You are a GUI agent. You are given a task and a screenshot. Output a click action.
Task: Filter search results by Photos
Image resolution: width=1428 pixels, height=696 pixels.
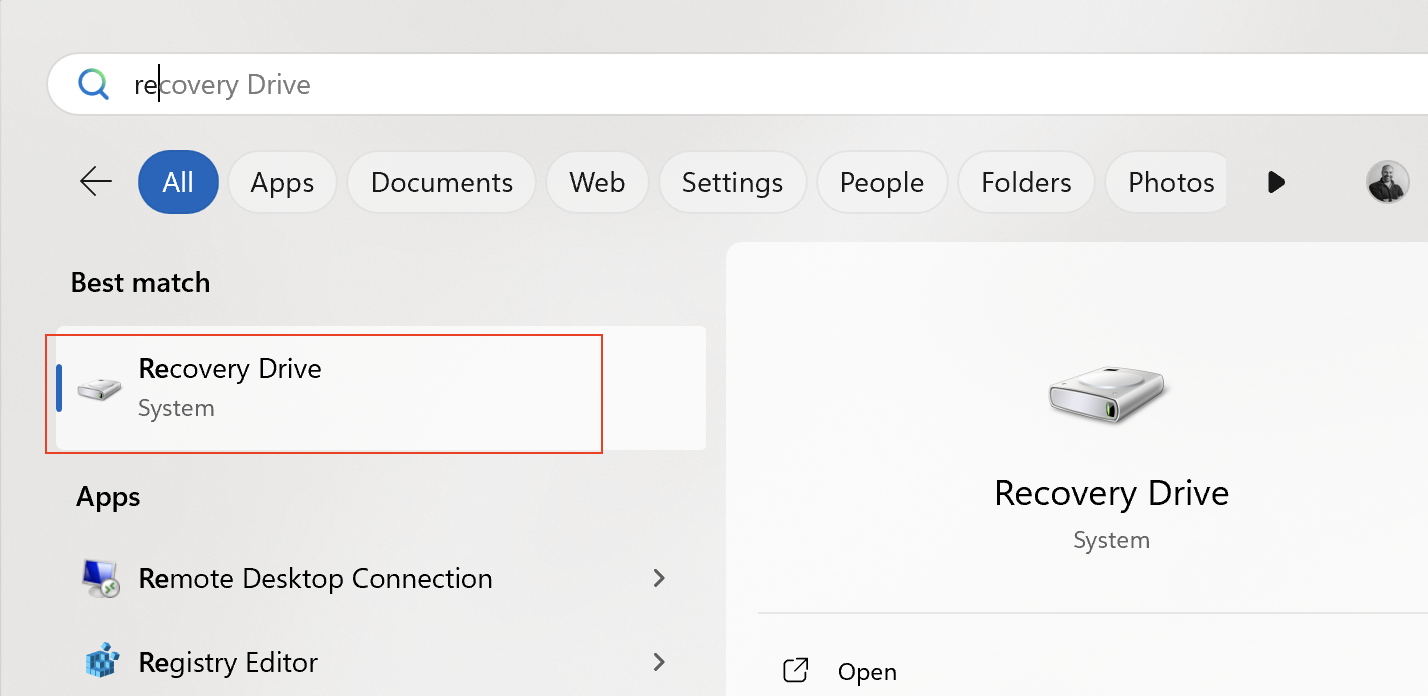coord(1170,182)
